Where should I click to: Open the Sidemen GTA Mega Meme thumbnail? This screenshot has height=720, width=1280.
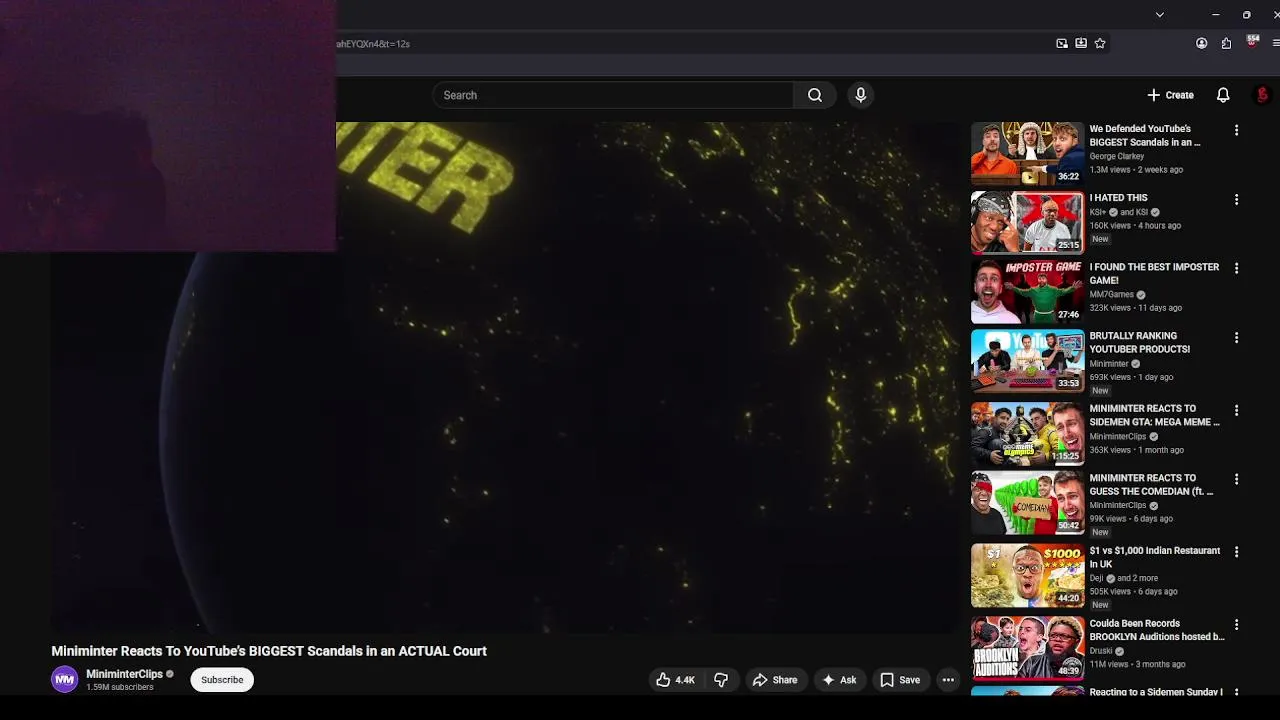[x=1027, y=434]
